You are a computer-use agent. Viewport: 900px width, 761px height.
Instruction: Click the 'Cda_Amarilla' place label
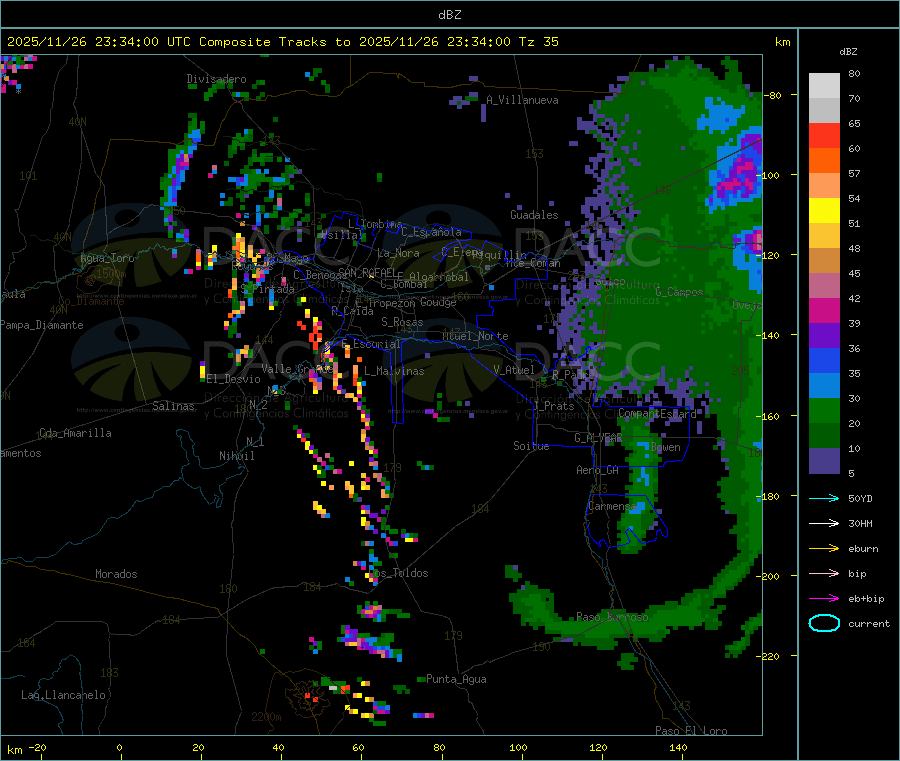[x=75, y=433]
